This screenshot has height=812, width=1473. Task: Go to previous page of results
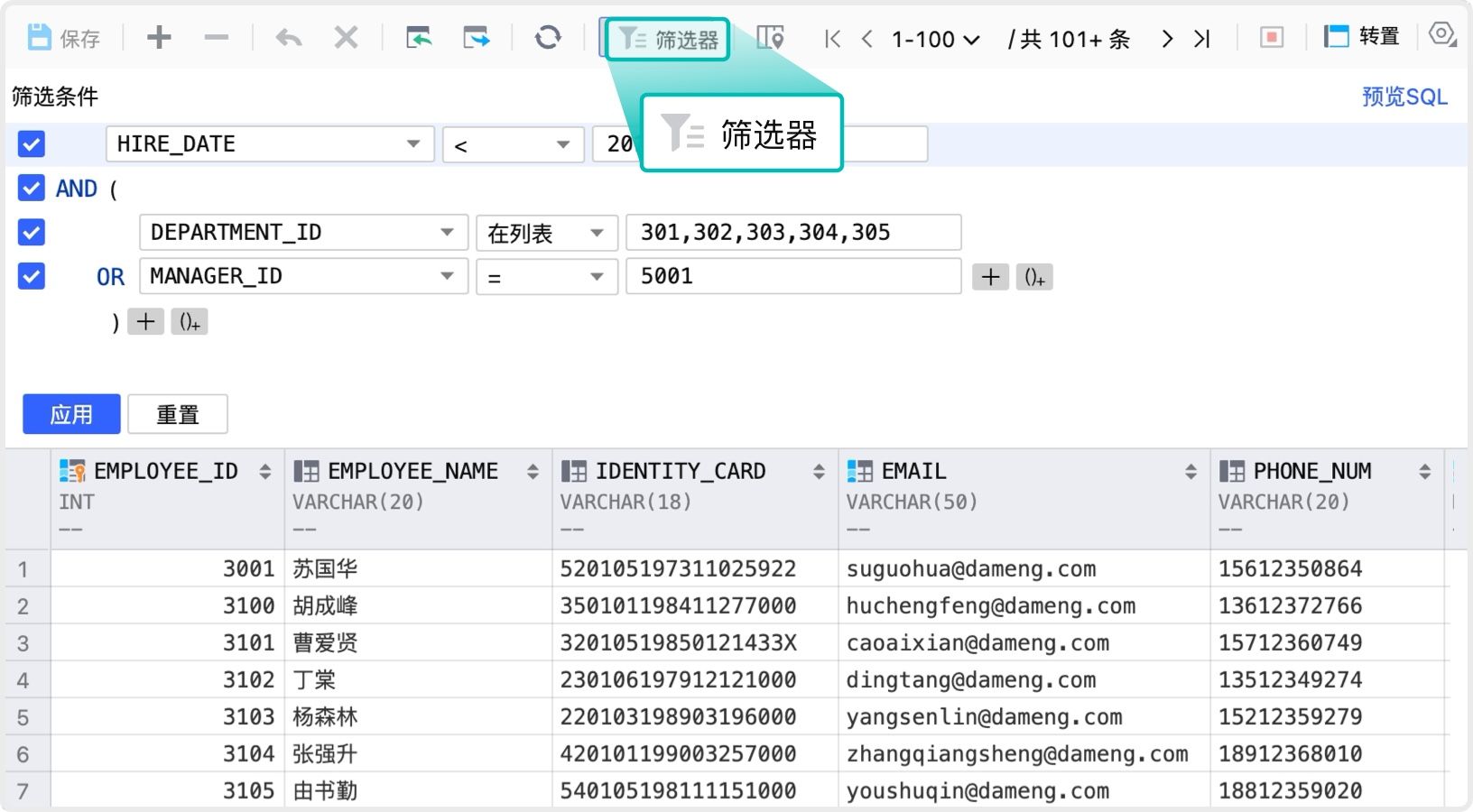coord(867,39)
